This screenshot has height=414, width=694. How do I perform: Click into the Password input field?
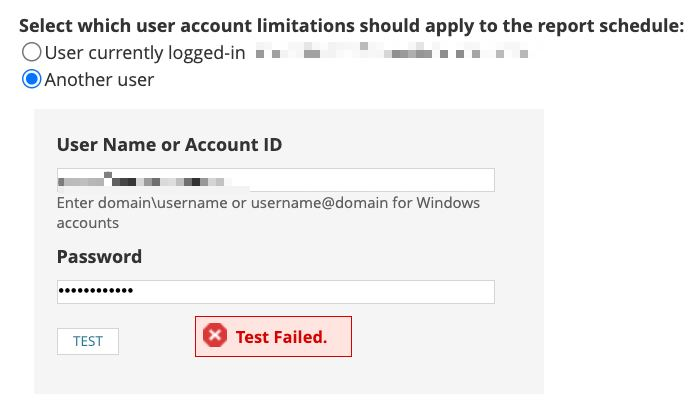click(x=275, y=292)
